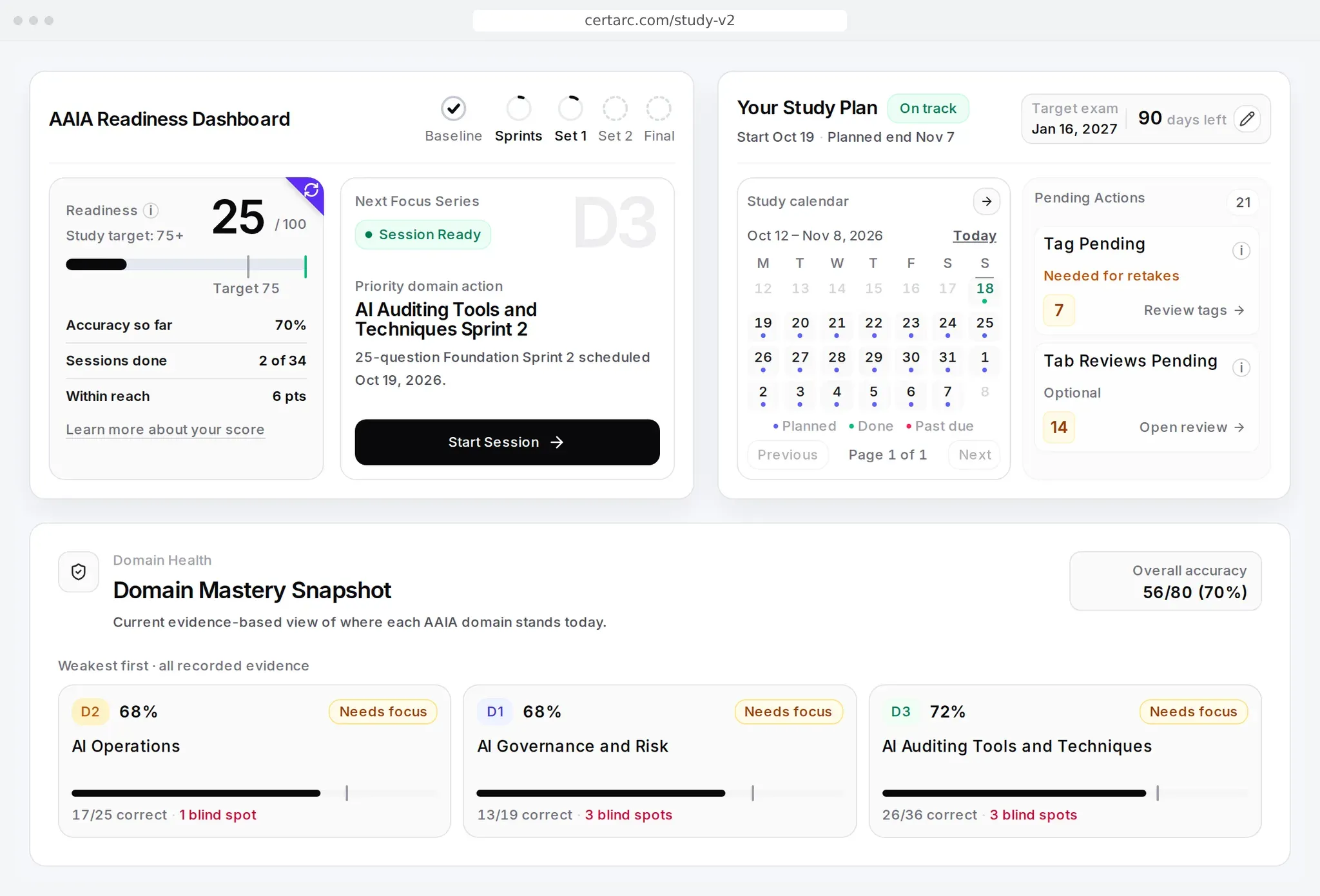Click Needs focus badge on D3 card
This screenshot has width=1320, height=896.
click(1193, 712)
